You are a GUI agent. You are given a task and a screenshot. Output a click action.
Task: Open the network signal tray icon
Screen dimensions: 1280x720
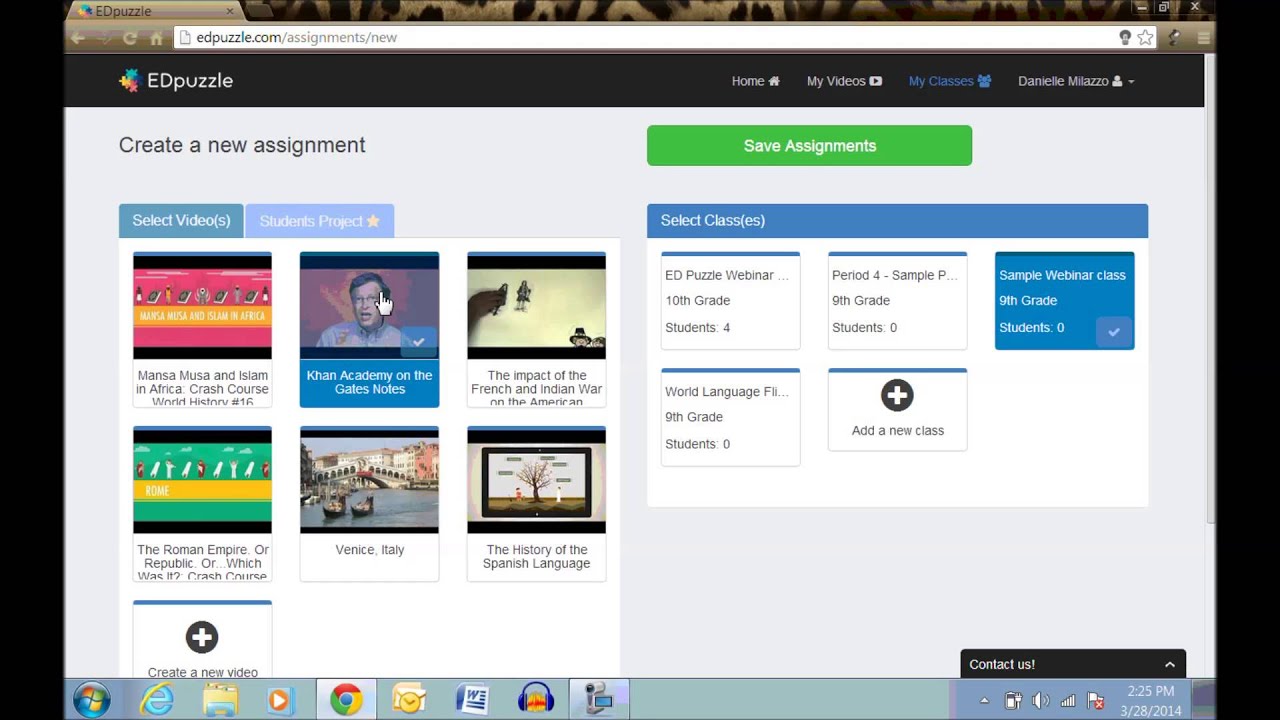coord(1067,700)
